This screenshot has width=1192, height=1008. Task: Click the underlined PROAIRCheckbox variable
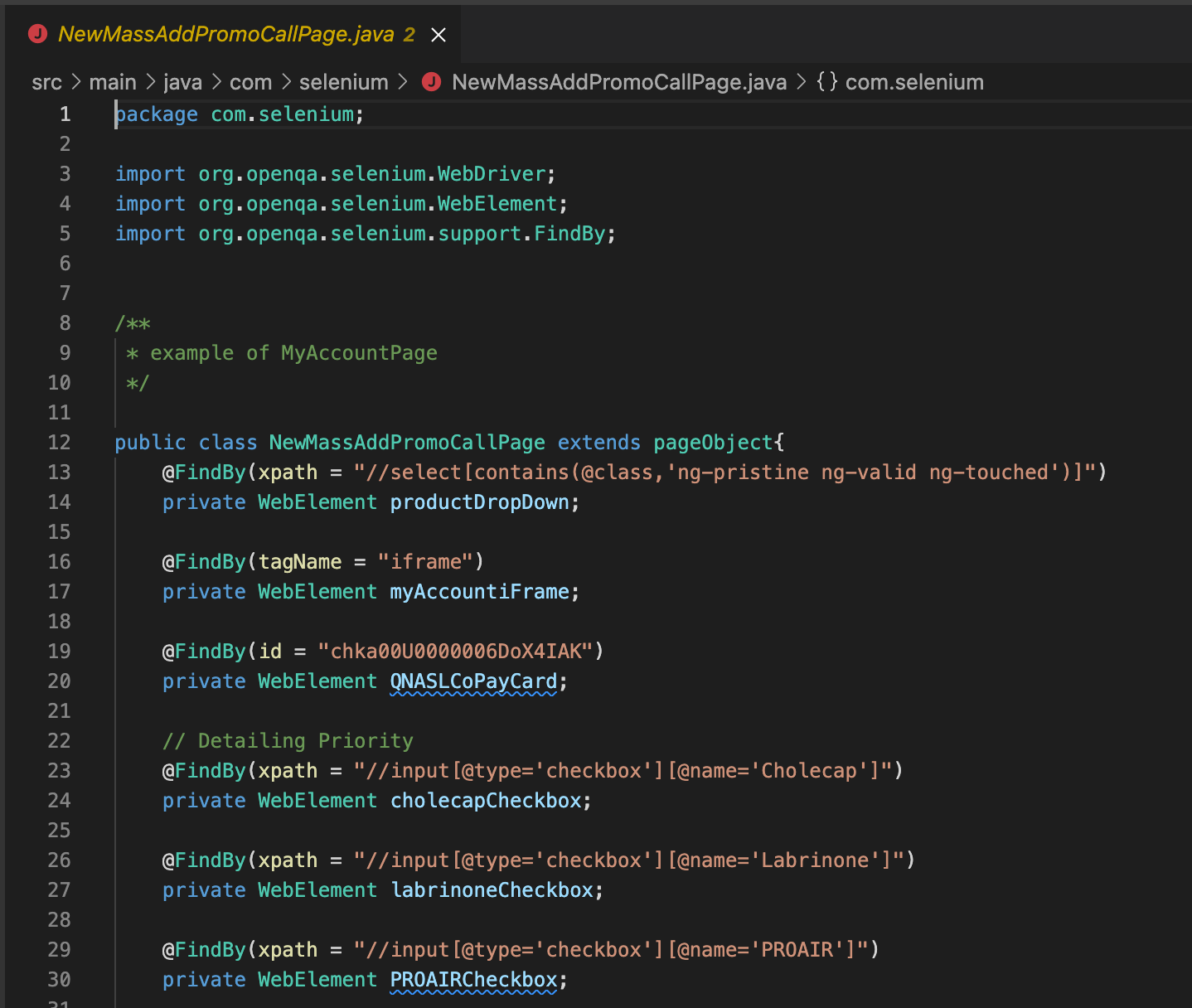tap(473, 979)
